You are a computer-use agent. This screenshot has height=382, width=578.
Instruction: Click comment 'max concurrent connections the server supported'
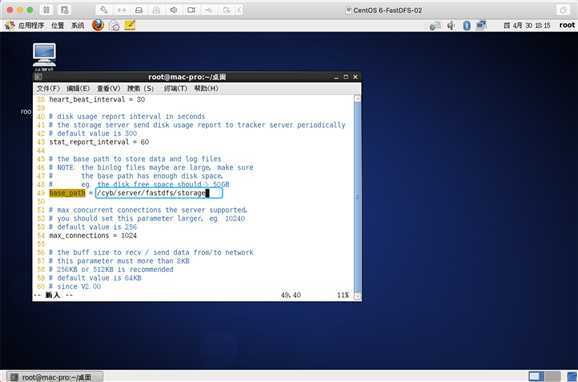[x=148, y=210]
